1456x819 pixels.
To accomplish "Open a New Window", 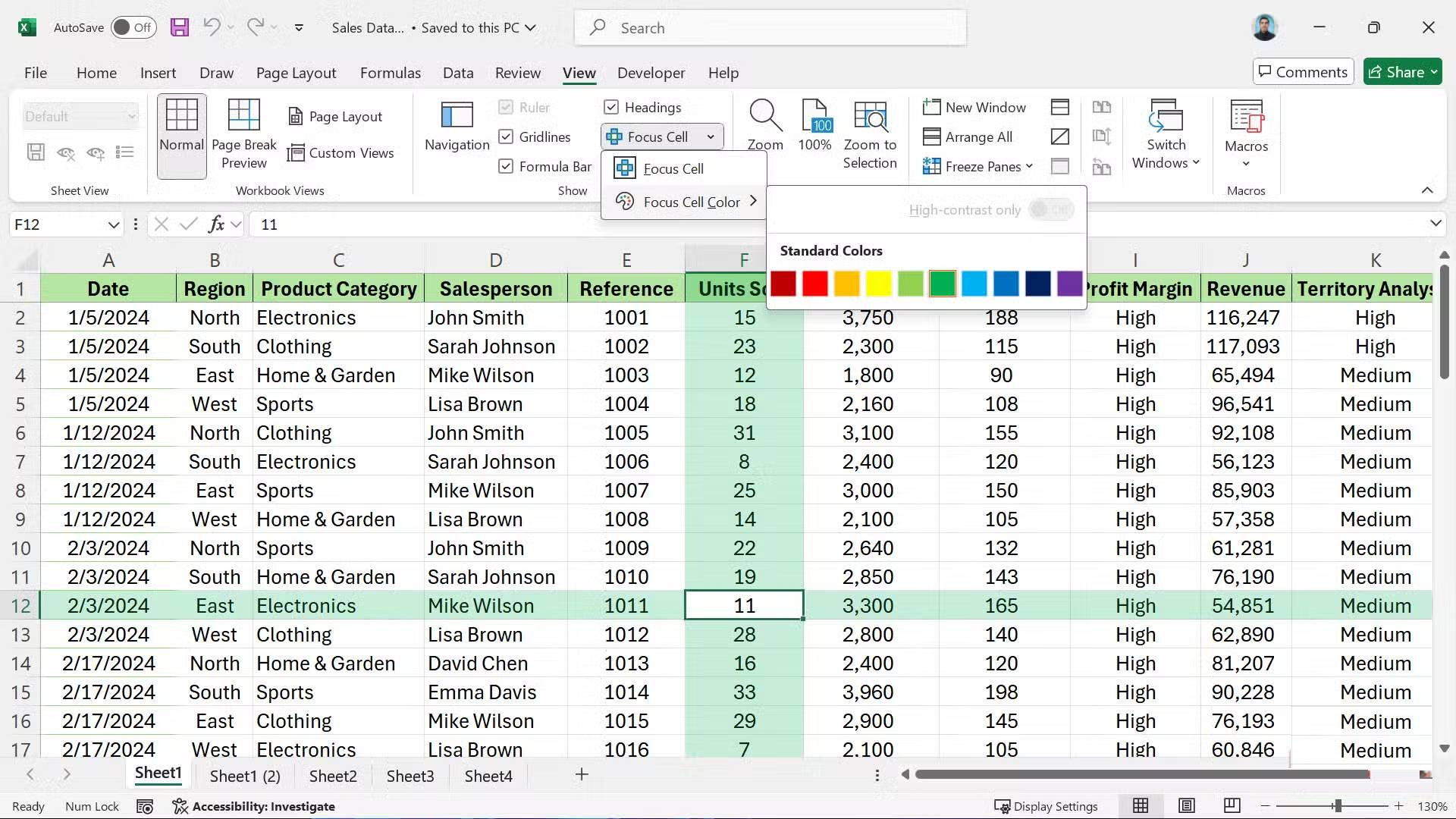I will [975, 107].
